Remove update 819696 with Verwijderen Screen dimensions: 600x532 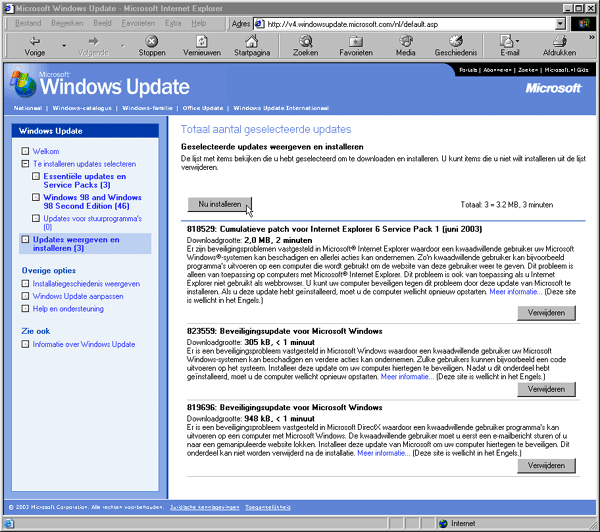(x=546, y=465)
